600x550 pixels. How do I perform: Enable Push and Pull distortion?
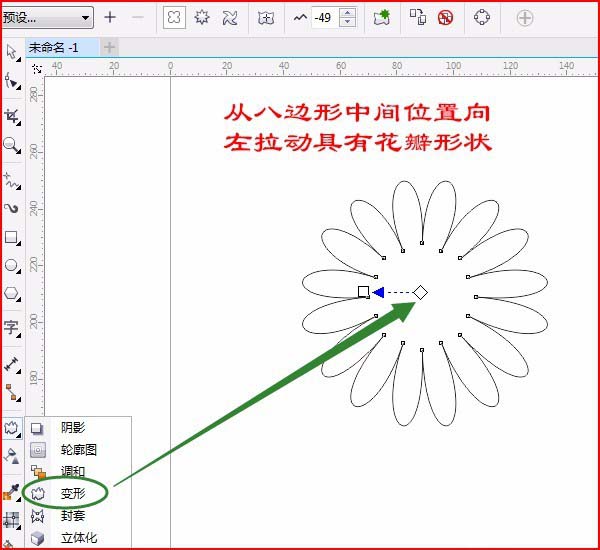pyautogui.click(x=174, y=17)
